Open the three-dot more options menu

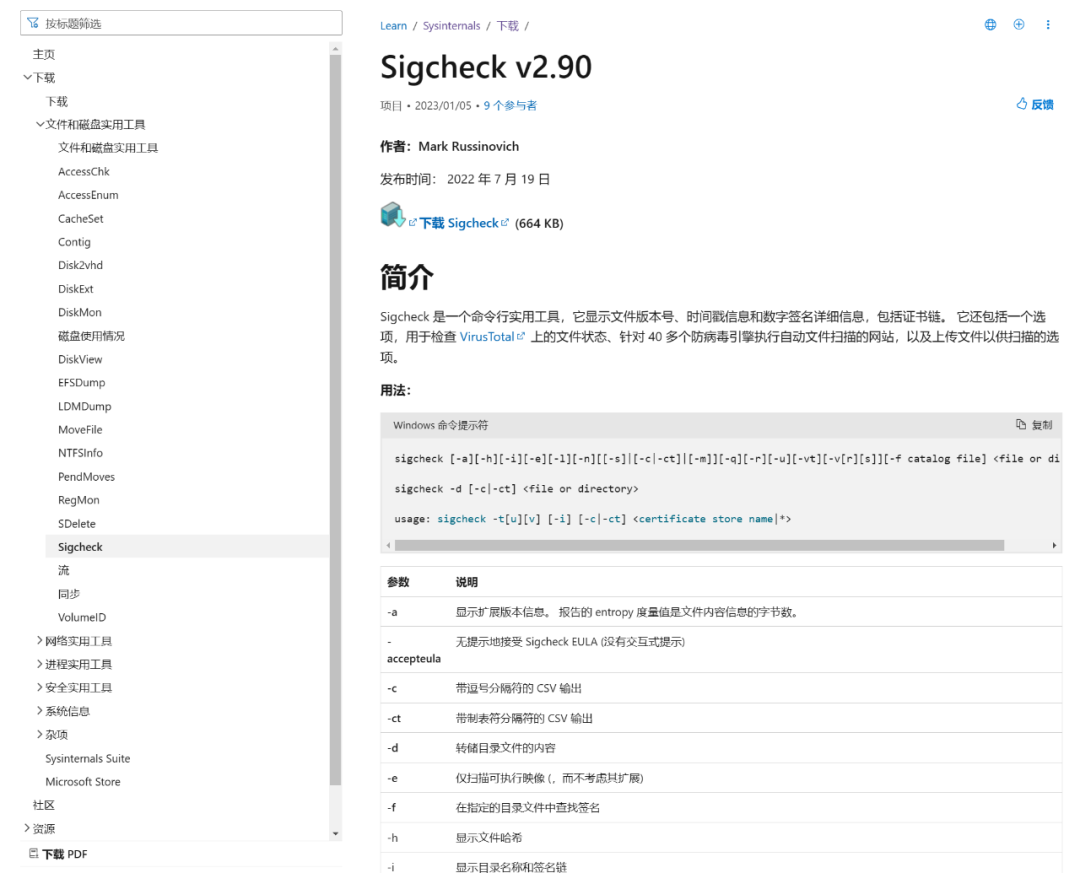tap(1048, 25)
